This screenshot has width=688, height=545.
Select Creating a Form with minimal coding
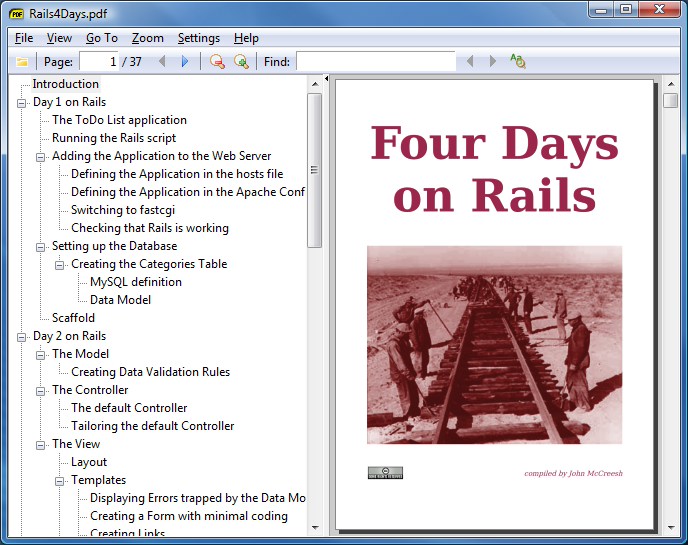[x=189, y=516]
